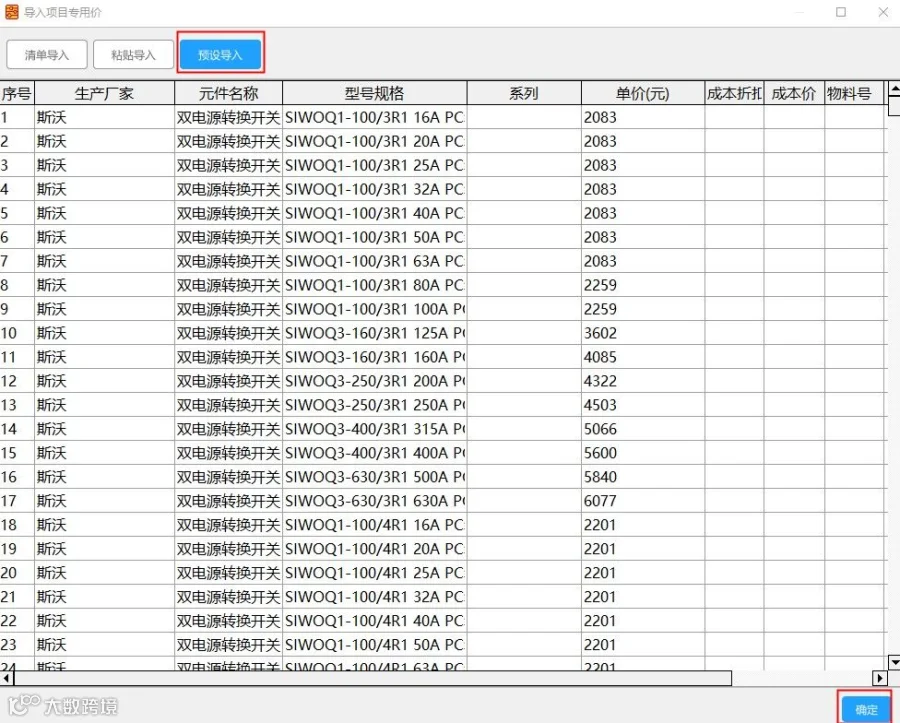Viewport: 900px width, 723px height.
Task: Click price 4503 in row 13
Action: pyautogui.click(x=643, y=405)
